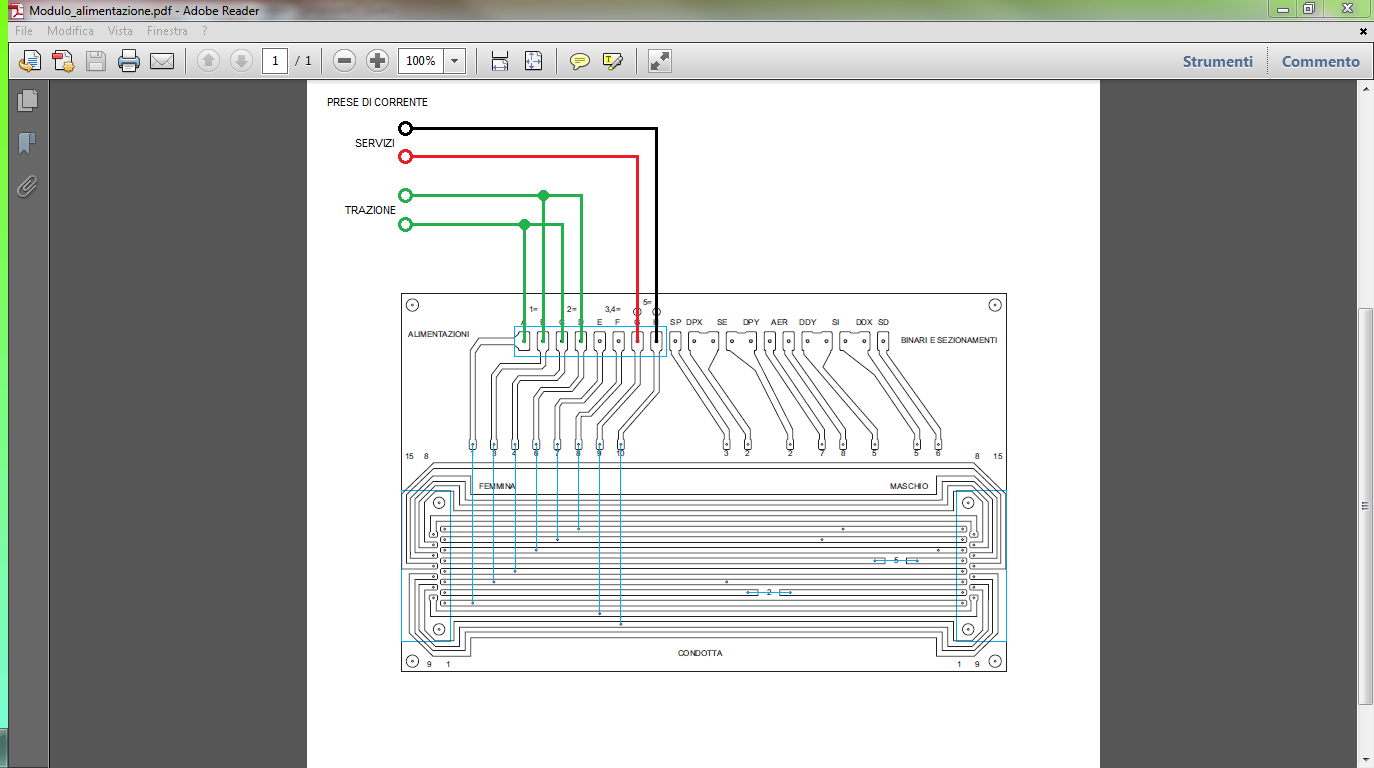Select the highlight text tool
The image size is (1374, 768).
coord(613,61)
